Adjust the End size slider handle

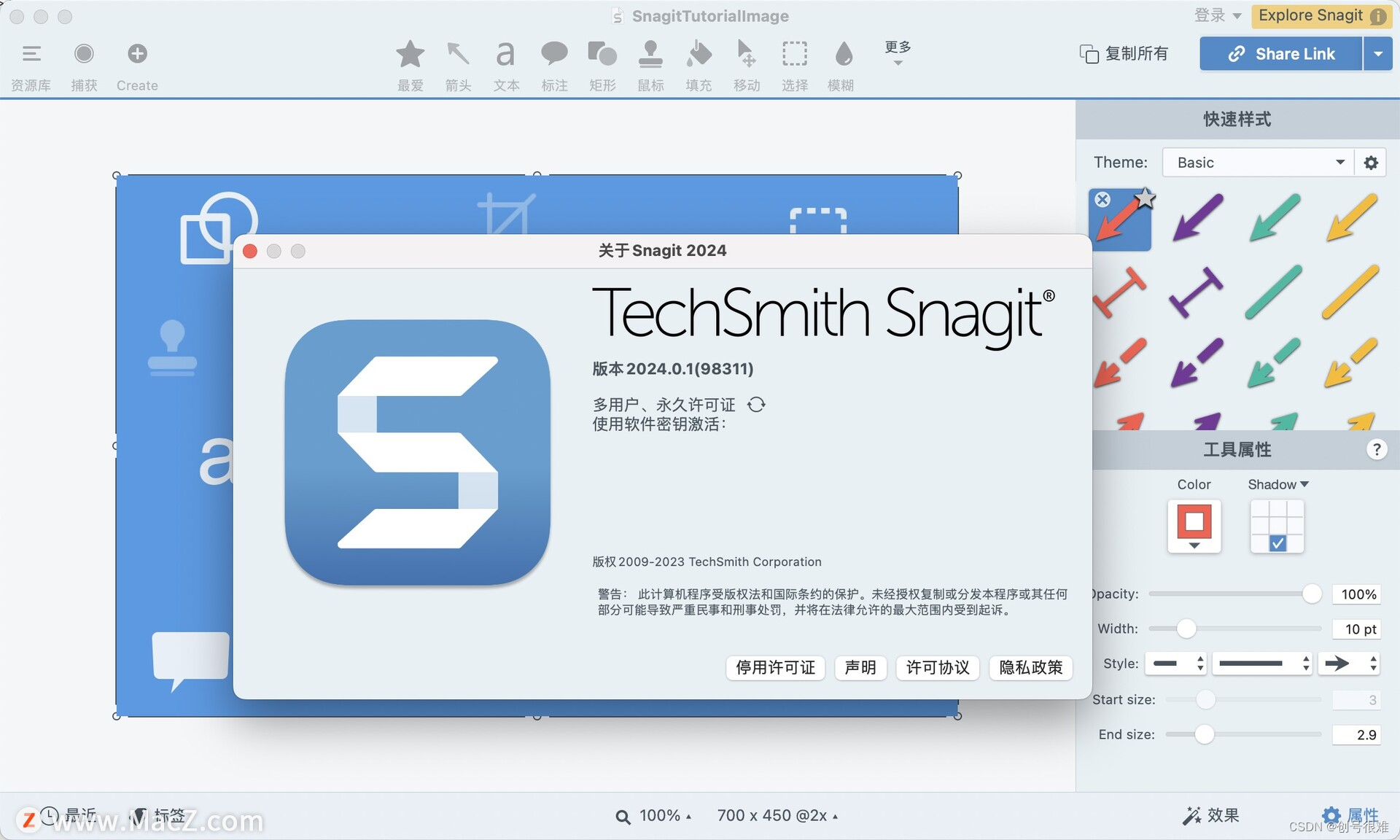1205,734
